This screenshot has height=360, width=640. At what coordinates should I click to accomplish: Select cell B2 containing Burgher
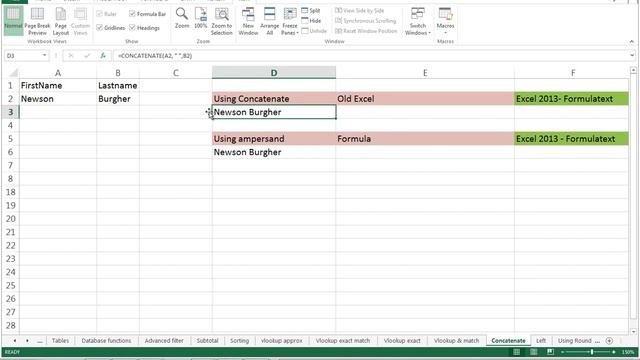(118, 99)
